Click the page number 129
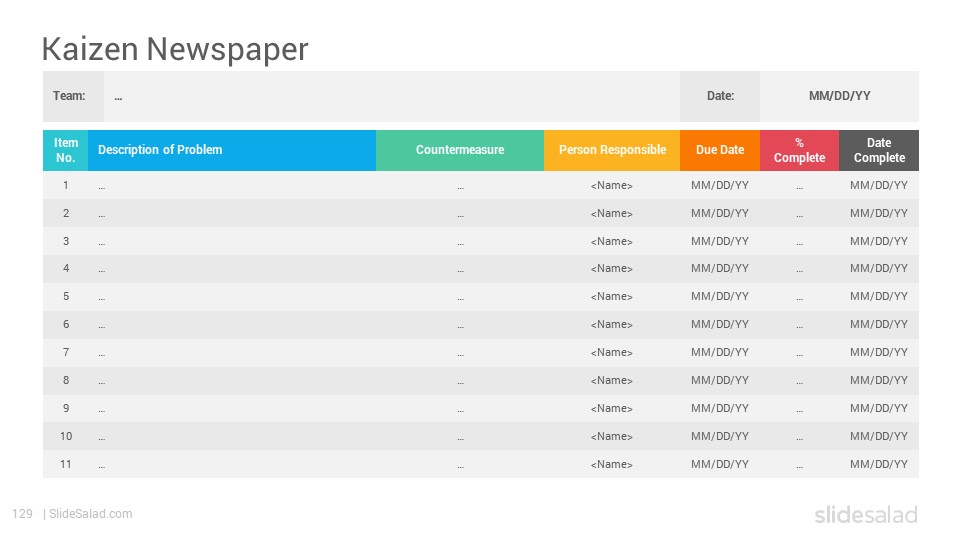Viewport: 960px width, 540px height. coord(23,514)
